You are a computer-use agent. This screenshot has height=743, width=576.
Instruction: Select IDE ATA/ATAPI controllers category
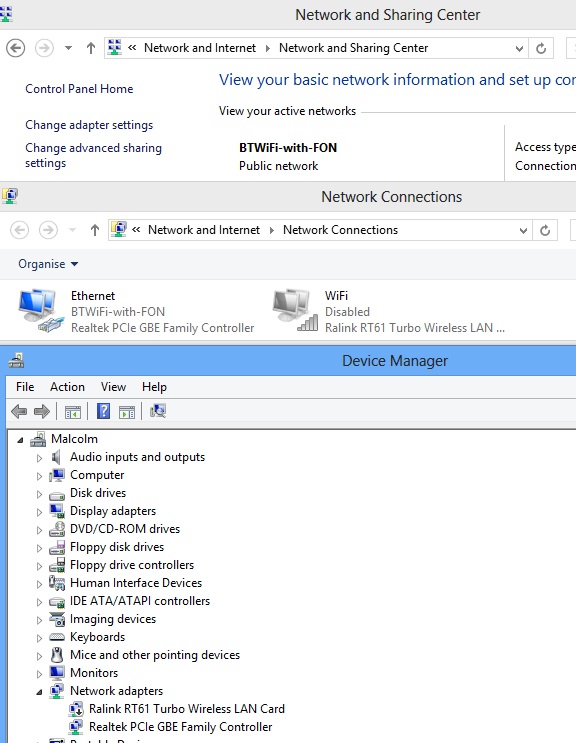click(140, 601)
